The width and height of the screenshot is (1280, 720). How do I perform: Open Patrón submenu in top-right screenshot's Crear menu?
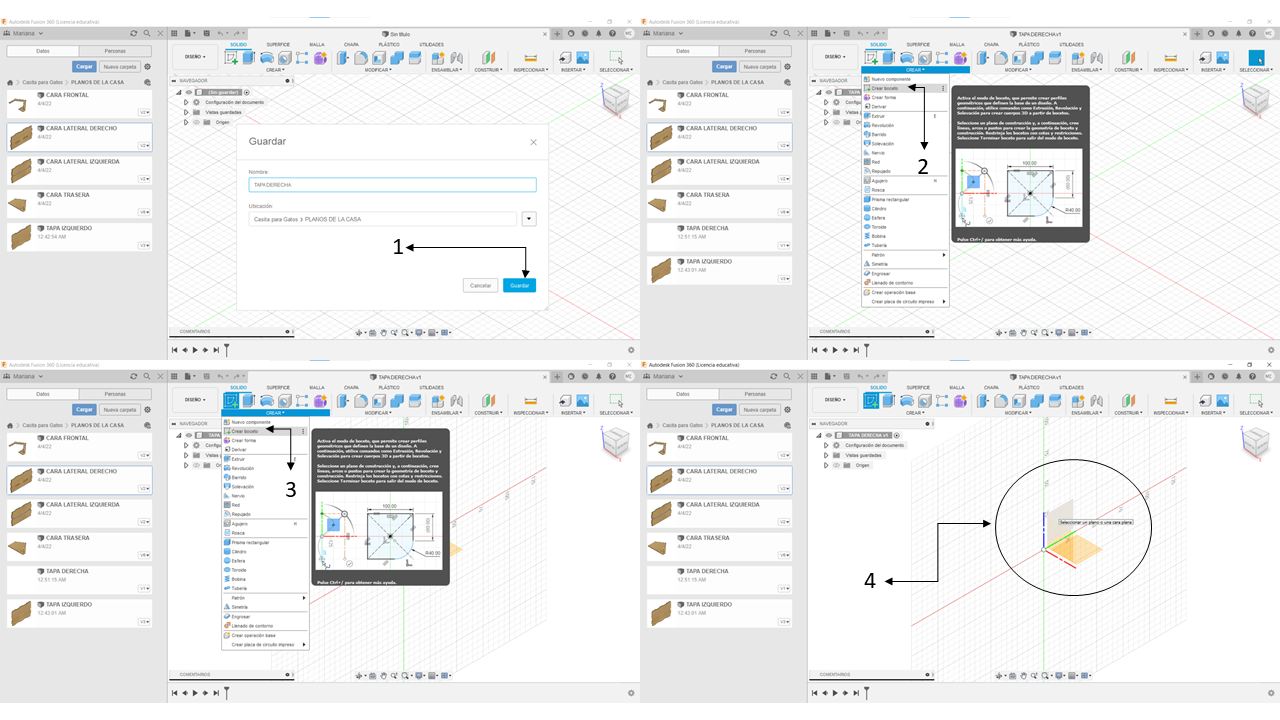(x=904, y=255)
